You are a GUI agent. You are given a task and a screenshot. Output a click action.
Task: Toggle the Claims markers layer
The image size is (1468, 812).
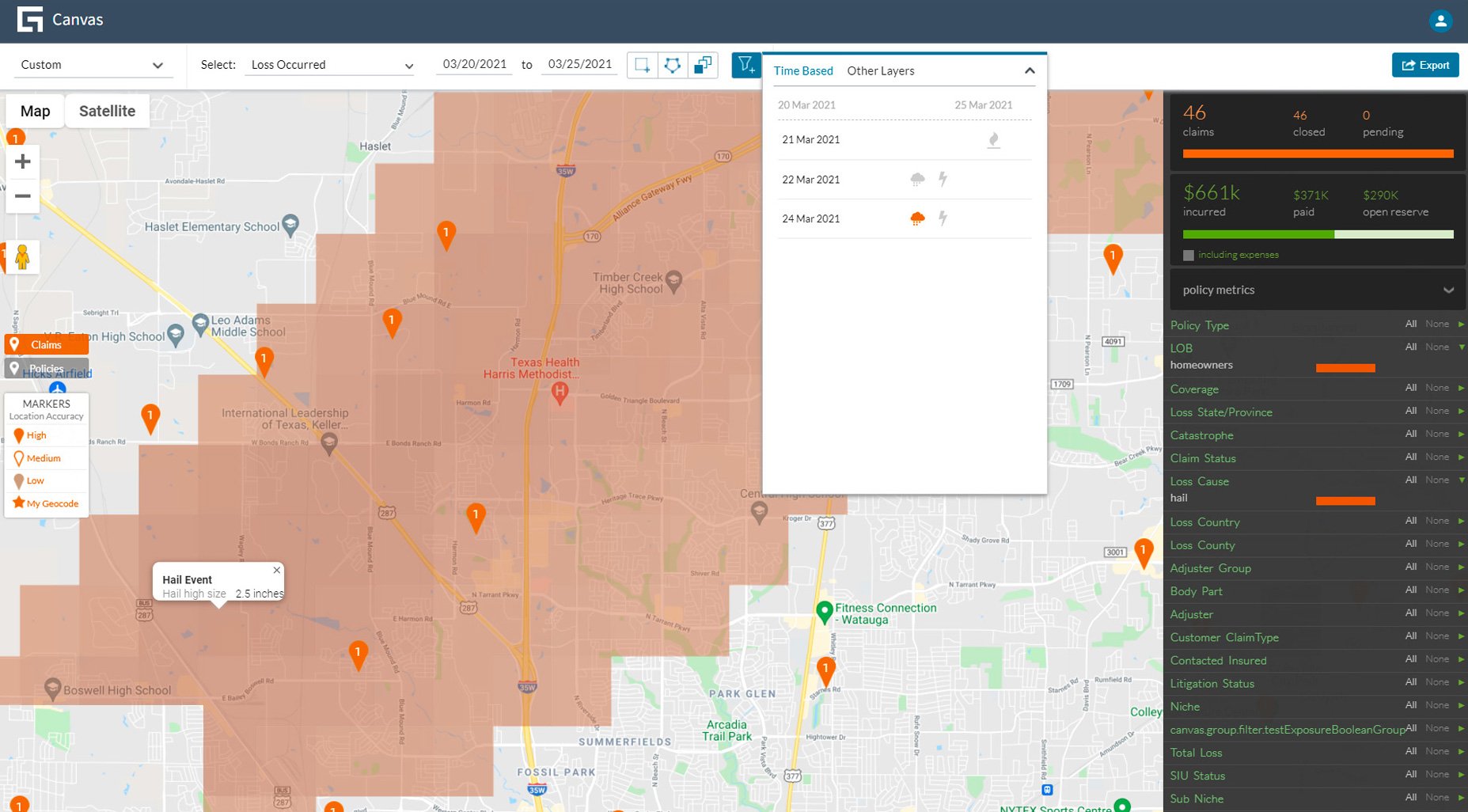[46, 343]
